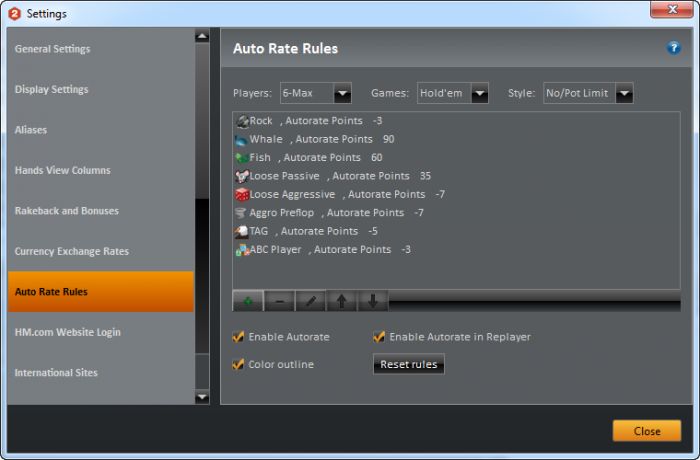
Task: Click the Reset rules button
Action: point(408,364)
